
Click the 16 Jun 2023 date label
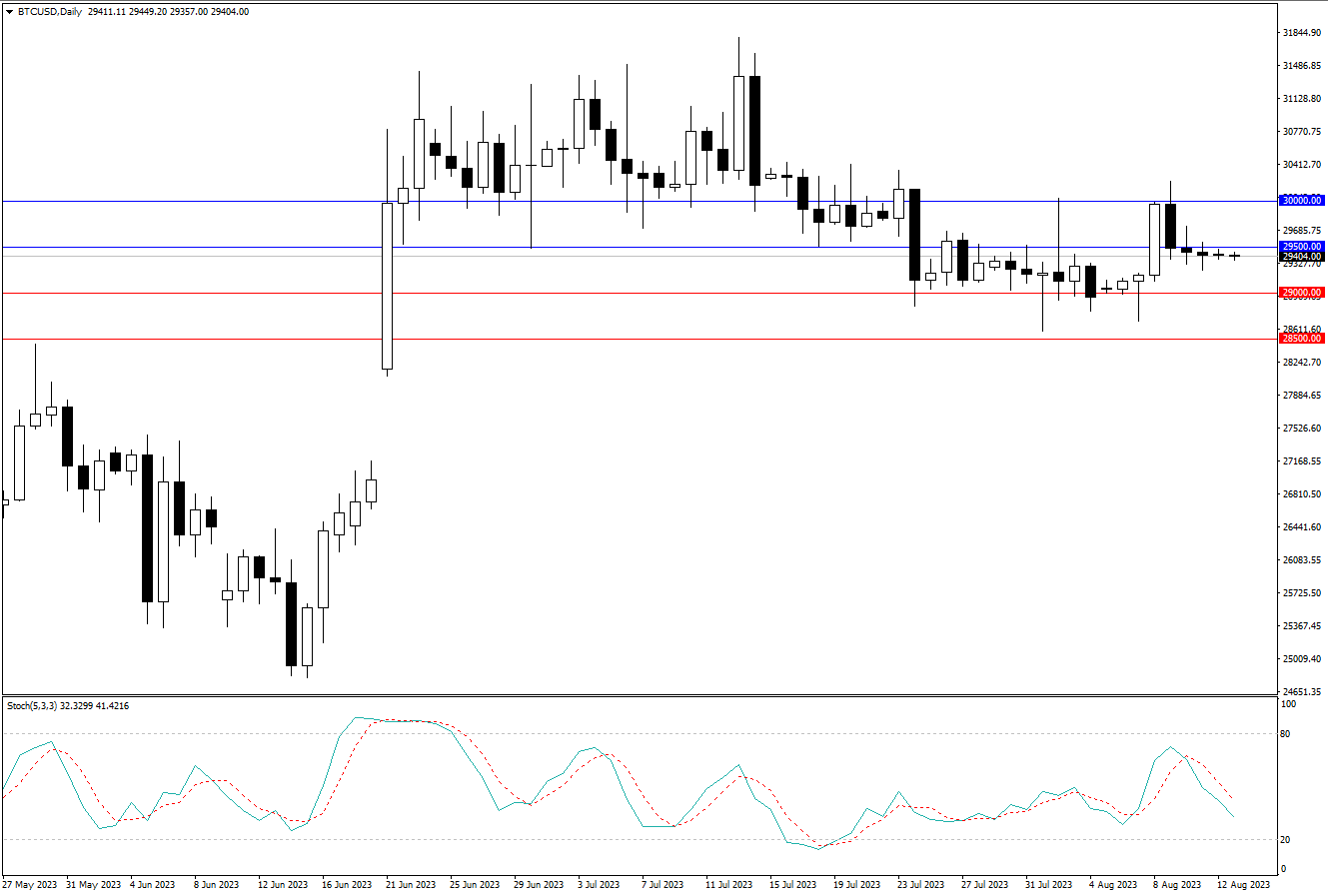pos(347,885)
